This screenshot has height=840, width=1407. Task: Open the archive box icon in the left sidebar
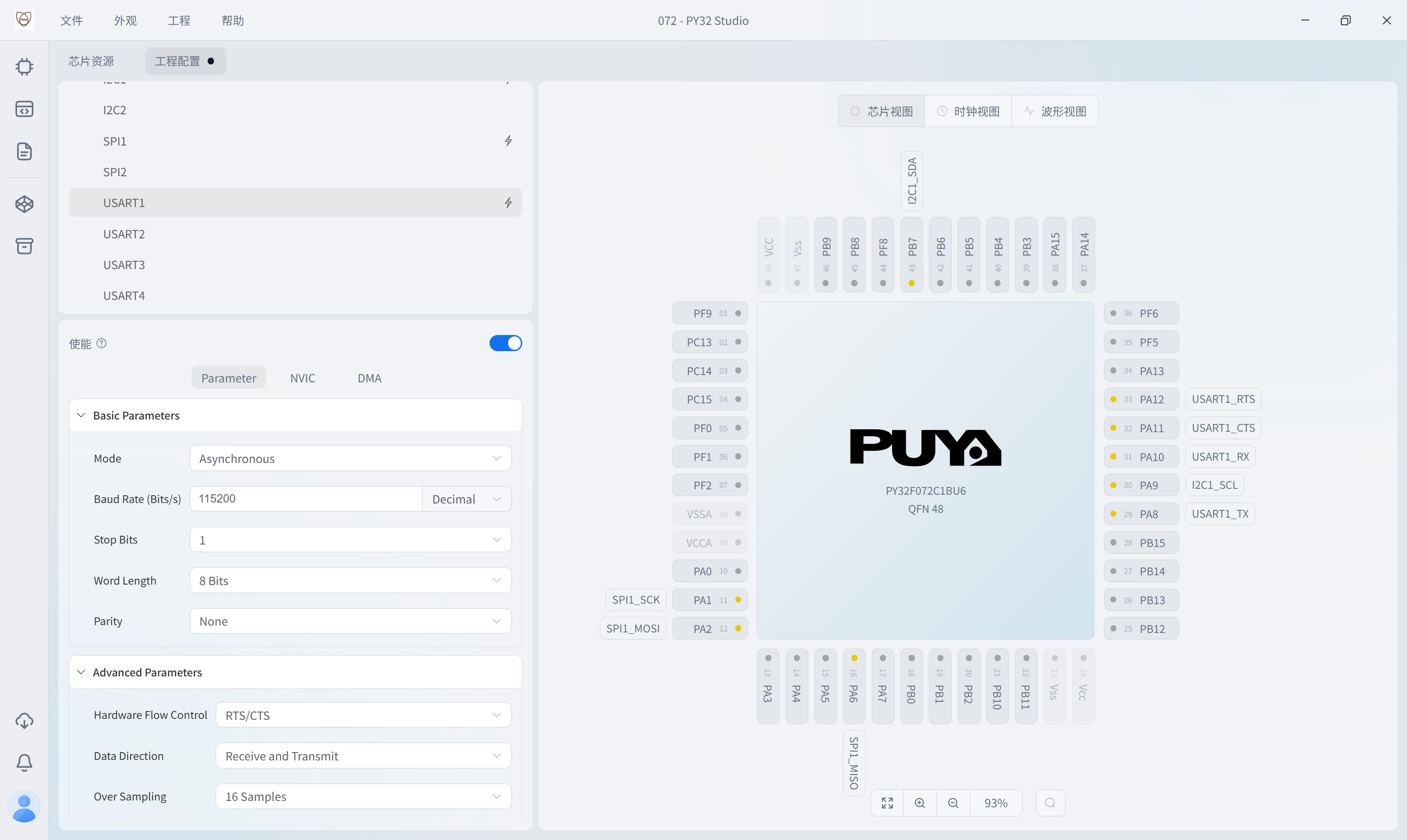(24, 246)
